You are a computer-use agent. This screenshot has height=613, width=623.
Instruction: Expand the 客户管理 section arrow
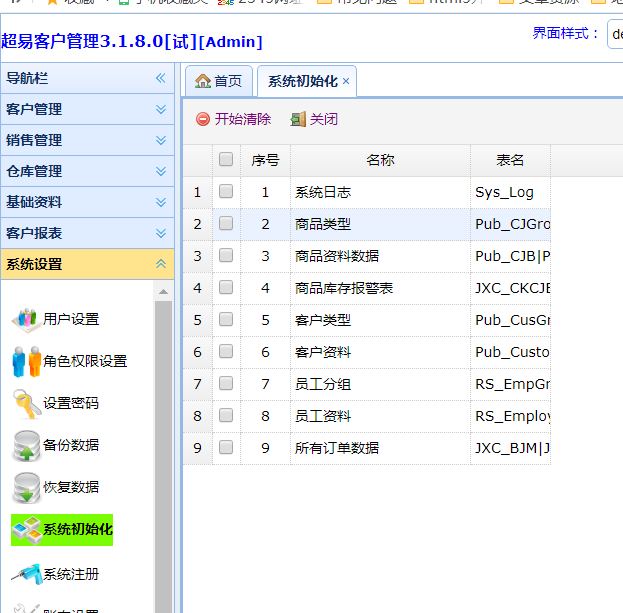coord(161,109)
